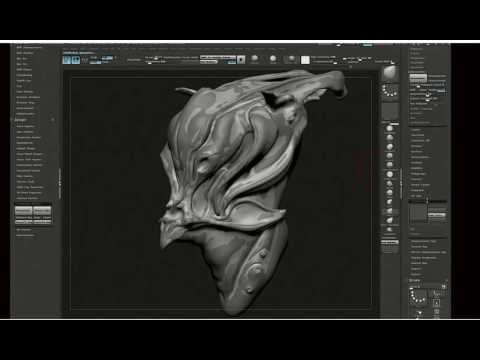
Task: Open the empty gray alpha square
Action: (390, 111)
